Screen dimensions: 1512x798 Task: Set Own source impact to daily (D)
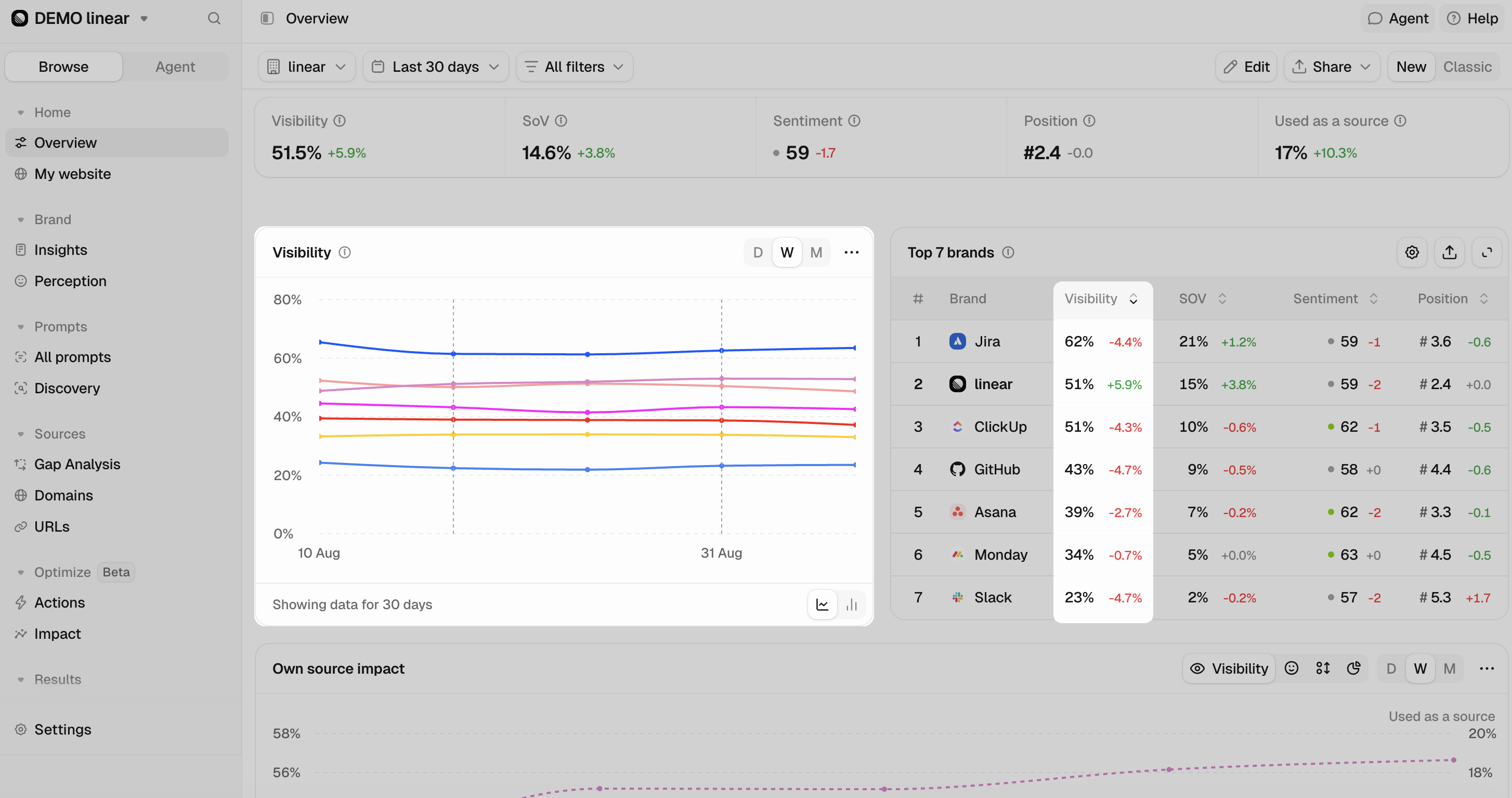pos(1391,668)
